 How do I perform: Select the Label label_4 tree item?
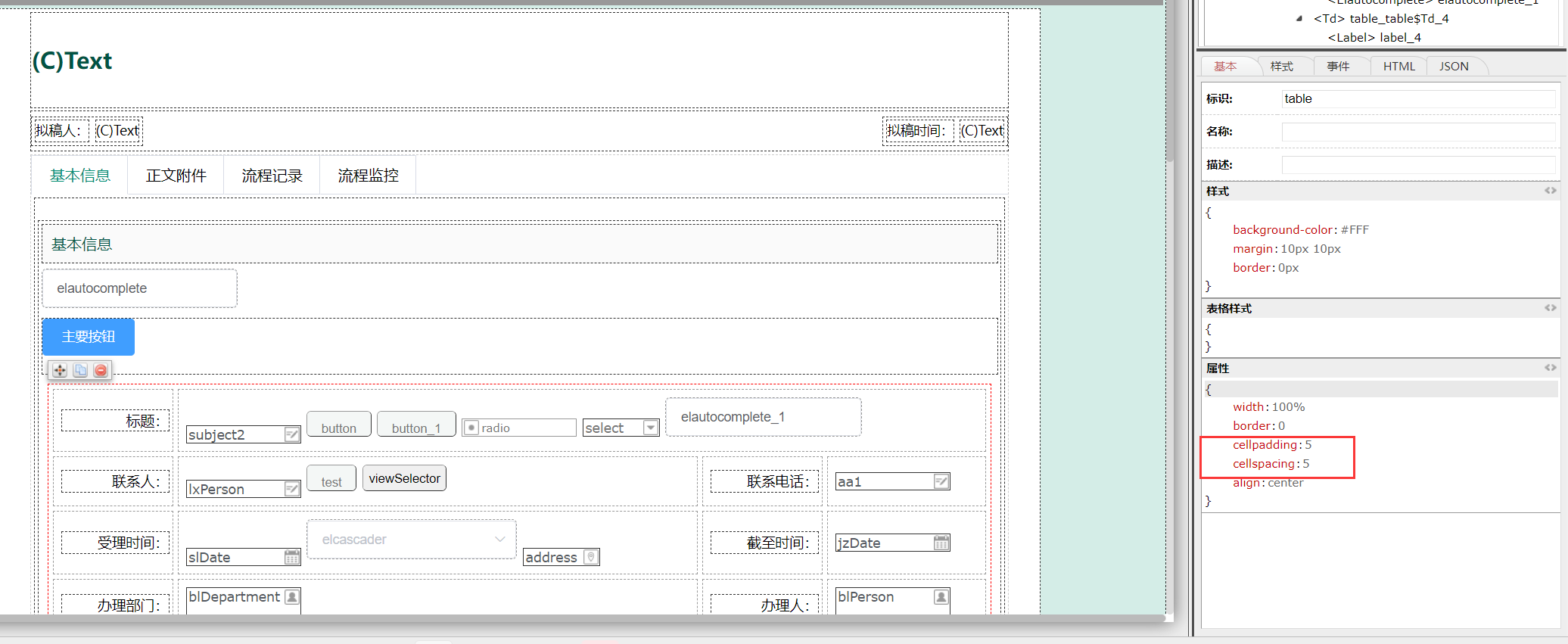pyautogui.click(x=1374, y=38)
